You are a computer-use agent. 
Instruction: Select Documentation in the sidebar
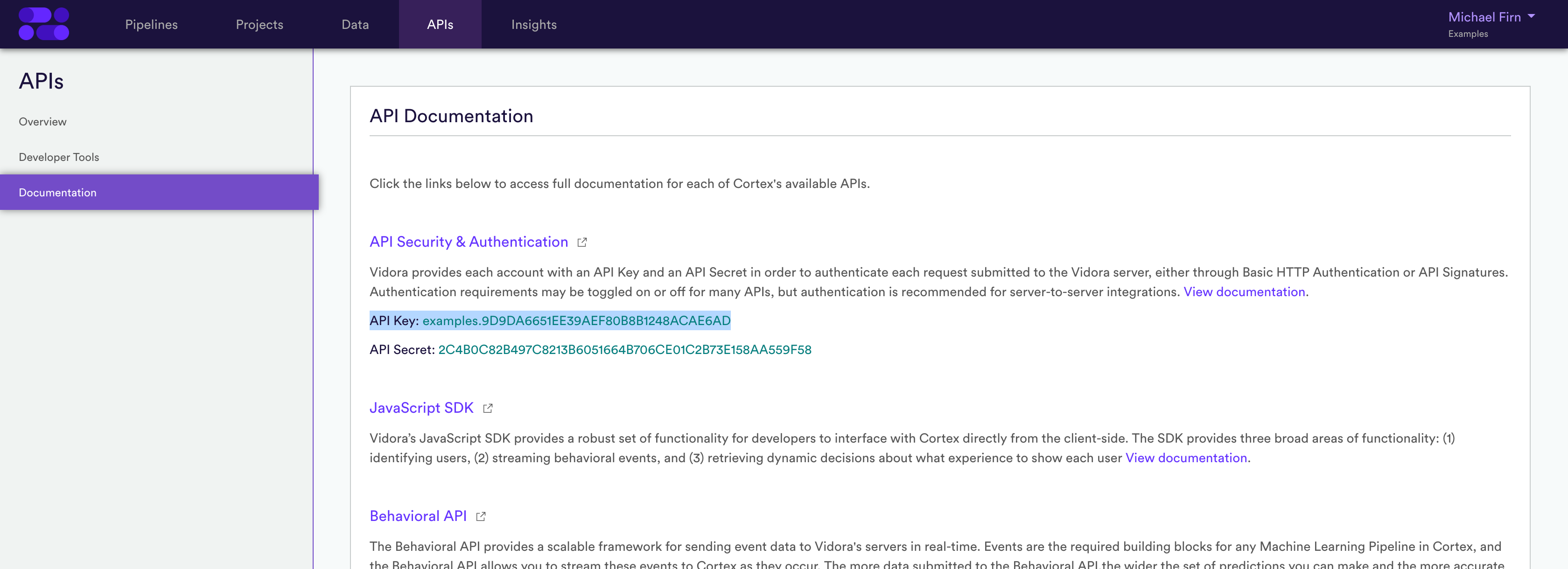[x=159, y=192]
